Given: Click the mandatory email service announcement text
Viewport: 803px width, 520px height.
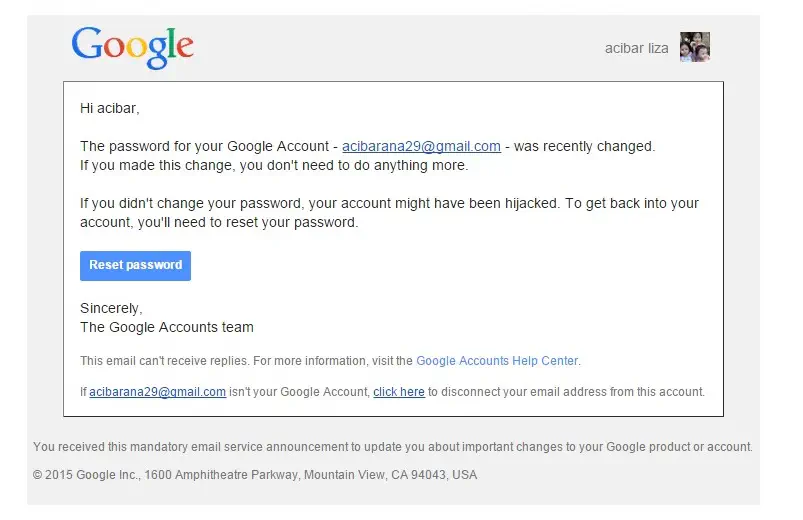Looking at the screenshot, I should (392, 447).
